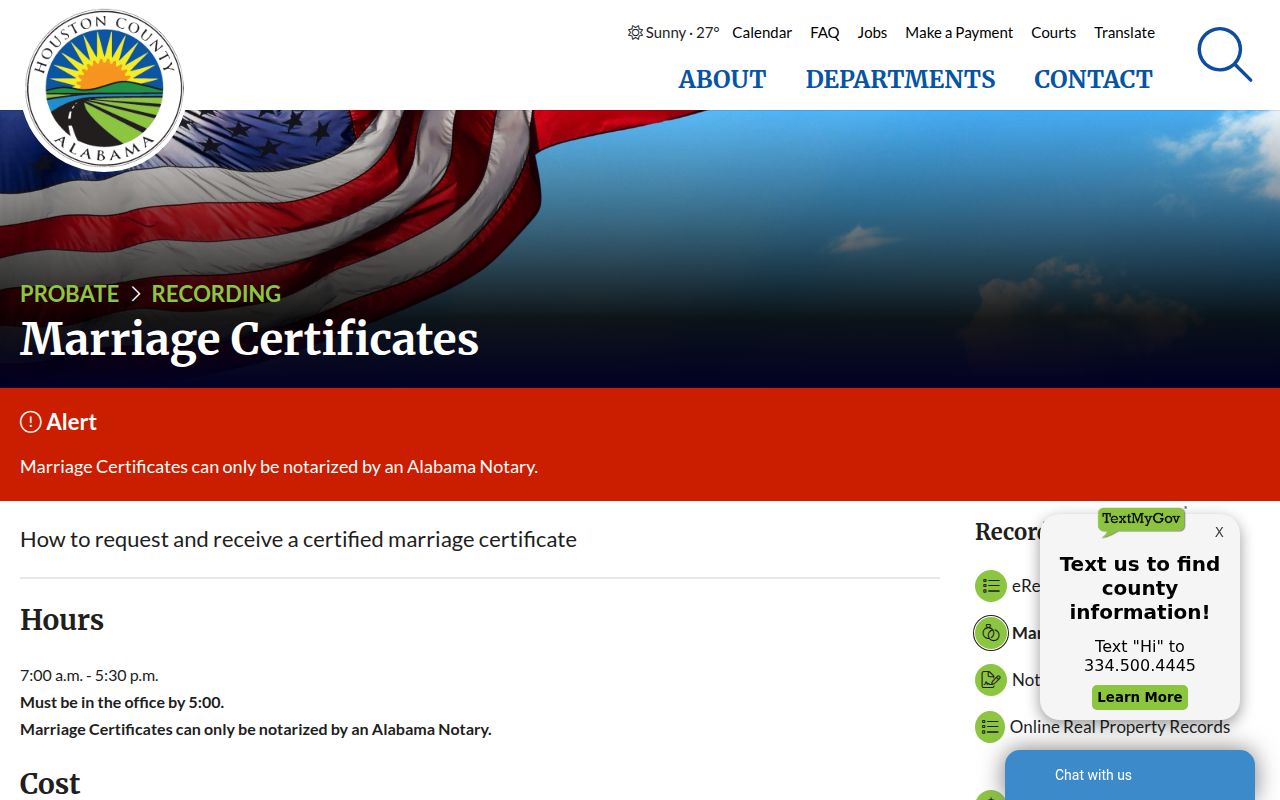Click the Online Real Property Records icon
Image resolution: width=1280 pixels, height=800 pixels.
click(990, 727)
